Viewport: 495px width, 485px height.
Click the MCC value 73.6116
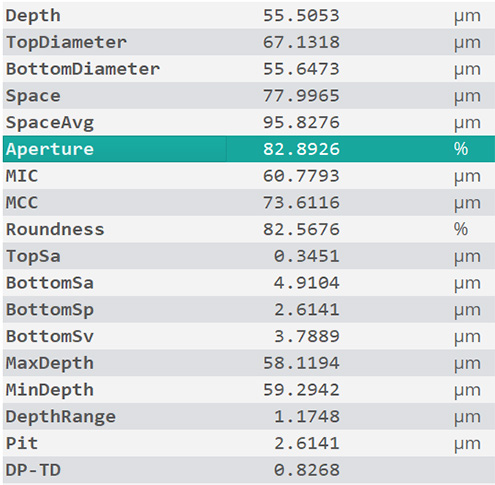coord(301,203)
